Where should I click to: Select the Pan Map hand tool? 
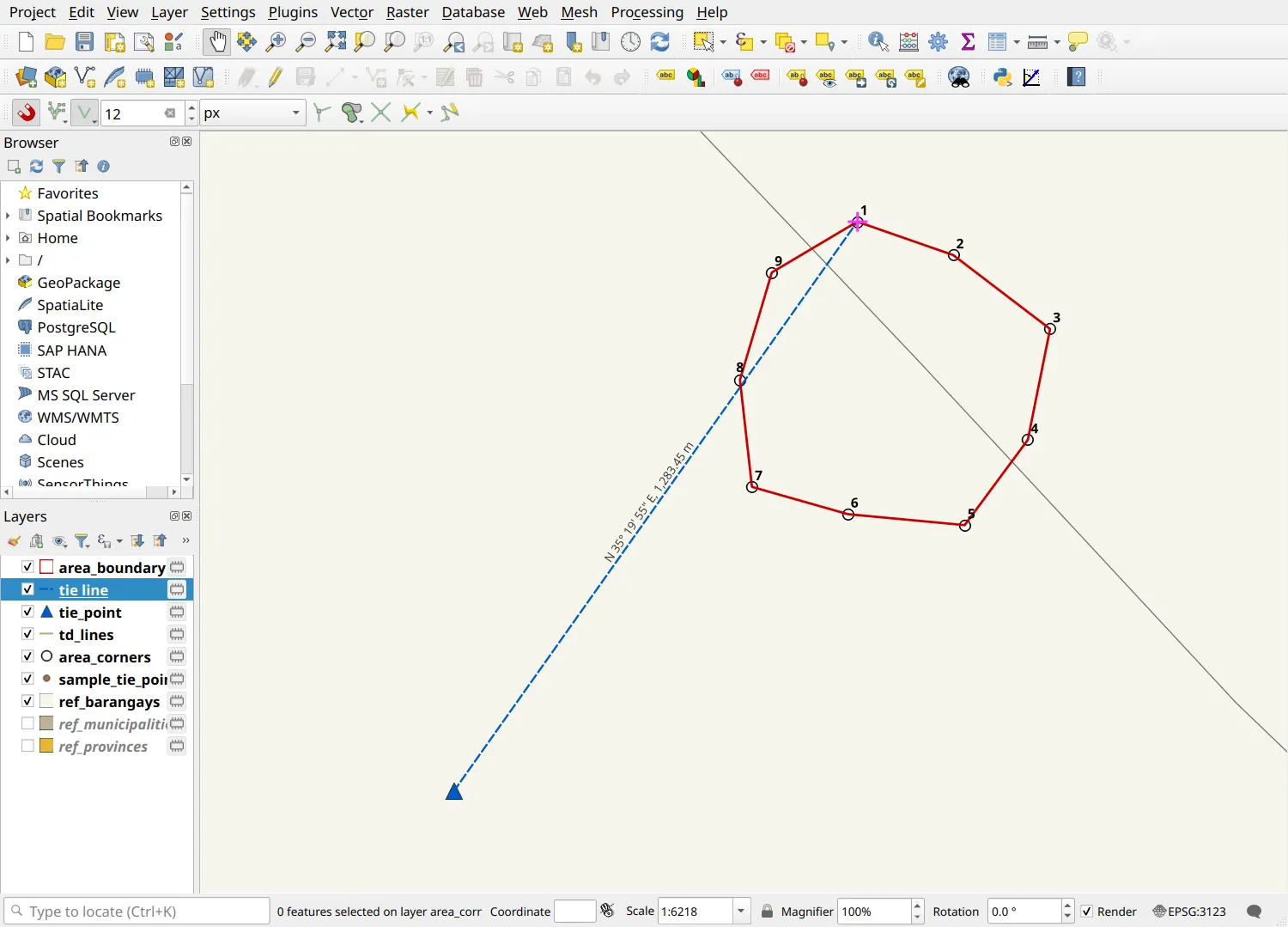217,41
